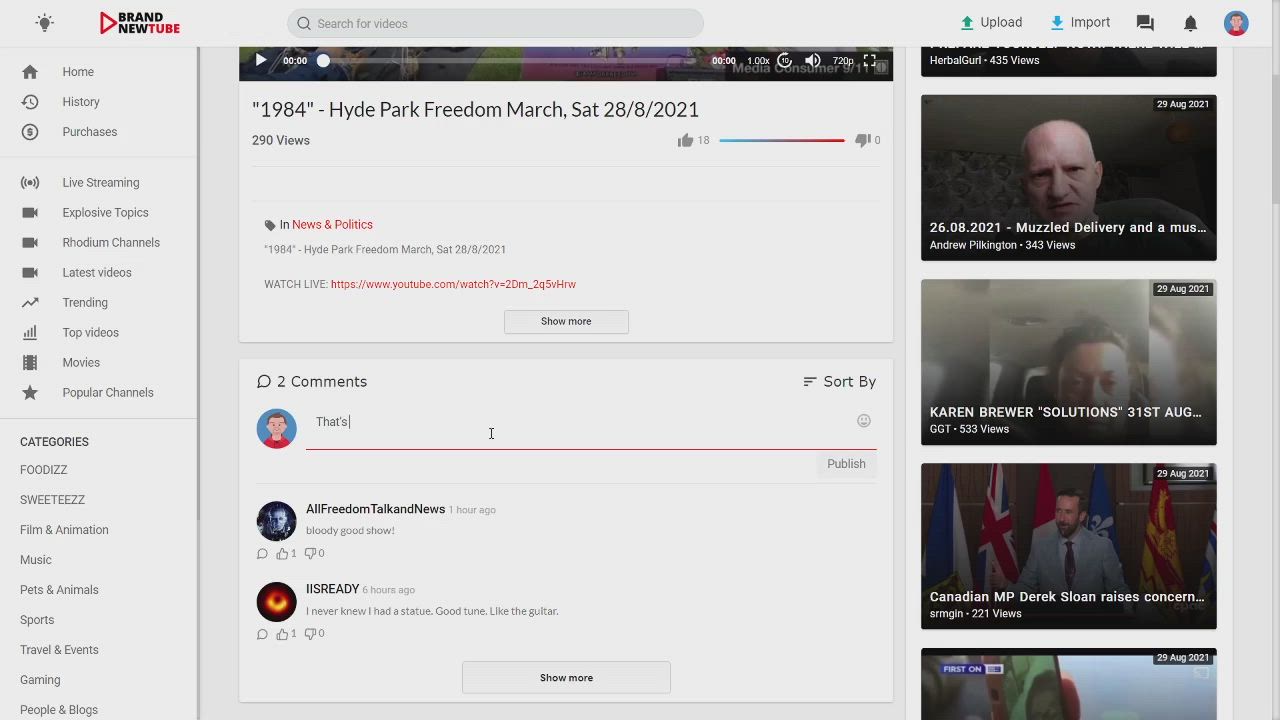This screenshot has height=720, width=1280.
Task: Like the video with thumbs-up icon
Action: tap(685, 140)
